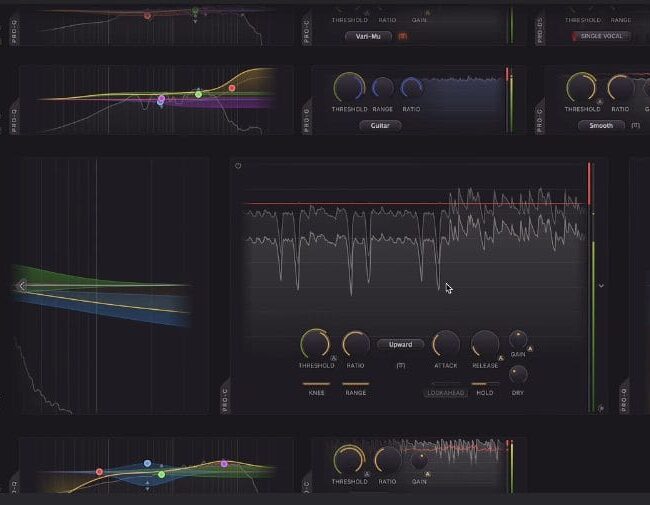Click the Attack knob in the center compressor
The image size is (650, 505).
click(446, 345)
